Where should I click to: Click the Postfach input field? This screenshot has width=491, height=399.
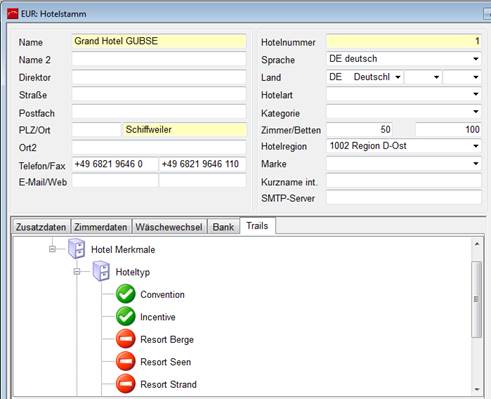[x=159, y=112]
